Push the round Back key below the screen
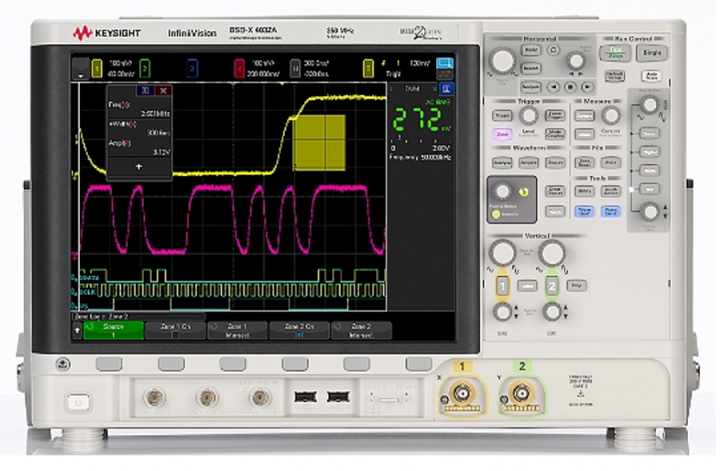720x471 pixels. tap(63, 364)
